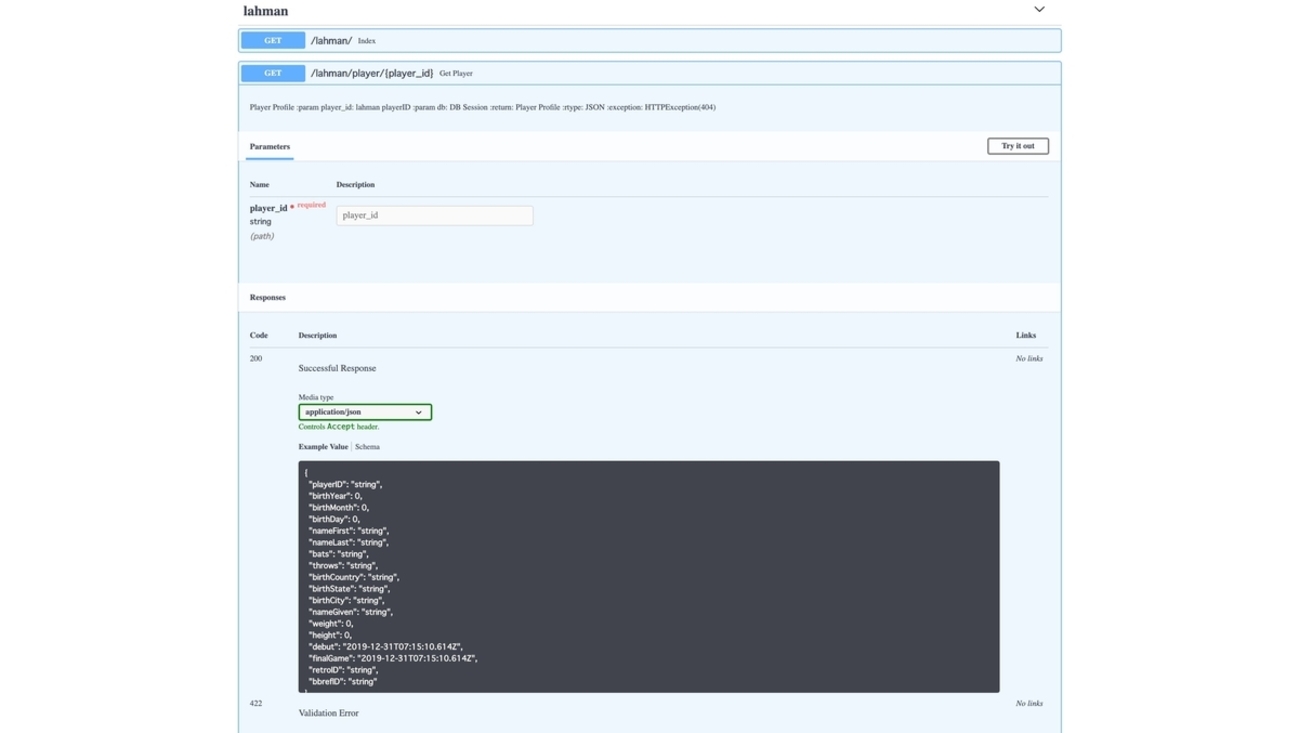Image resolution: width=1299 pixels, height=733 pixels.
Task: Click the Player Profile description text
Action: point(482,107)
